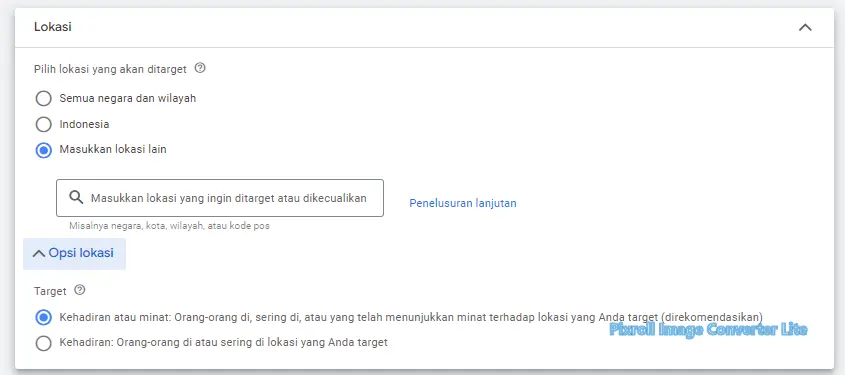Select the Indonesia radio button
This screenshot has height=375, width=845.
click(x=44, y=124)
